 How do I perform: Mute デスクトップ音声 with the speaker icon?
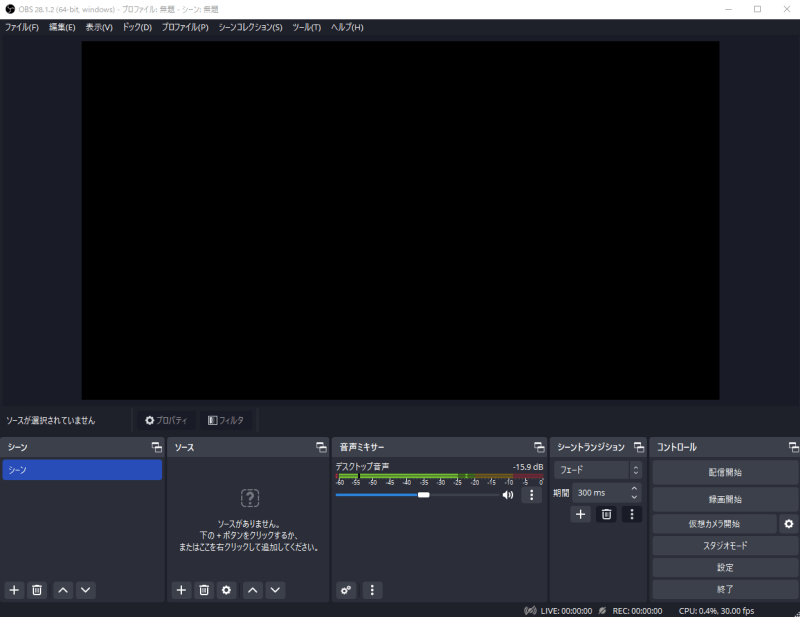(x=508, y=495)
